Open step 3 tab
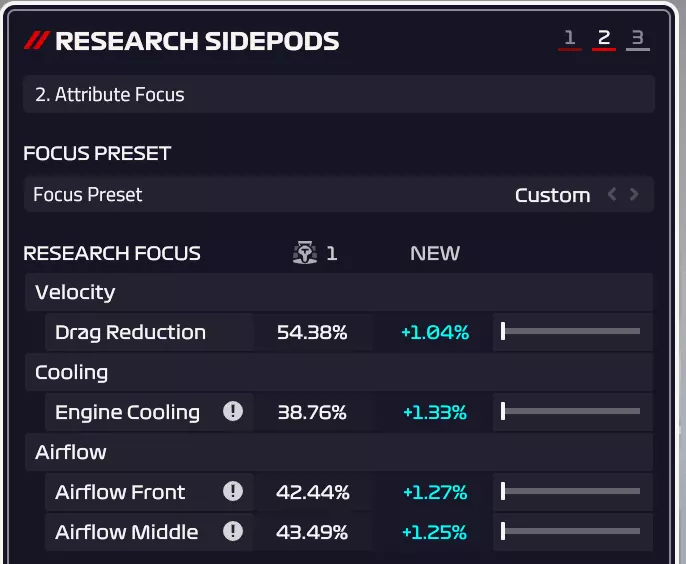Image resolution: width=686 pixels, height=564 pixels. (x=637, y=40)
